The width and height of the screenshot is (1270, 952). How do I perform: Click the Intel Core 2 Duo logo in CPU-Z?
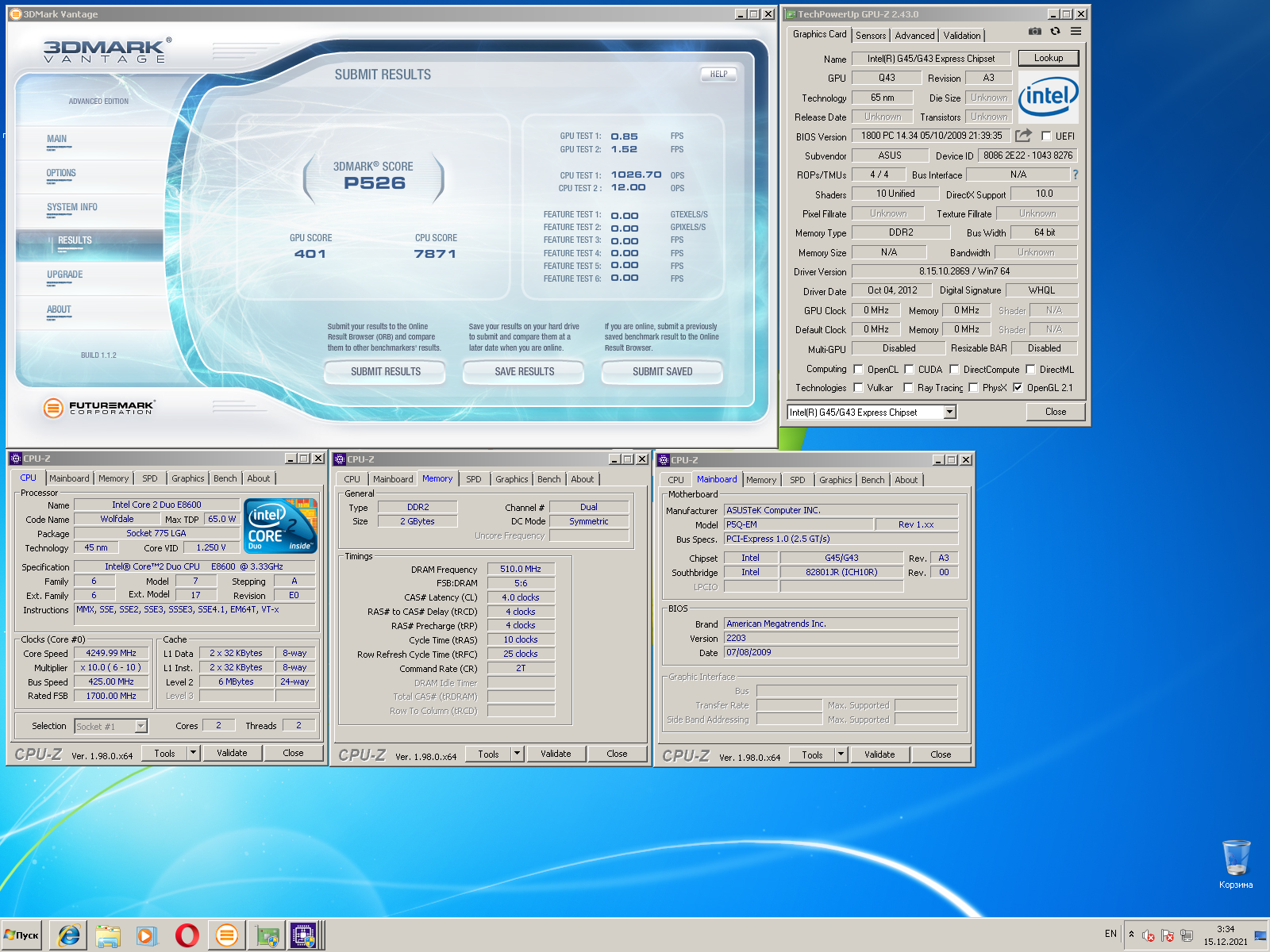pos(281,525)
